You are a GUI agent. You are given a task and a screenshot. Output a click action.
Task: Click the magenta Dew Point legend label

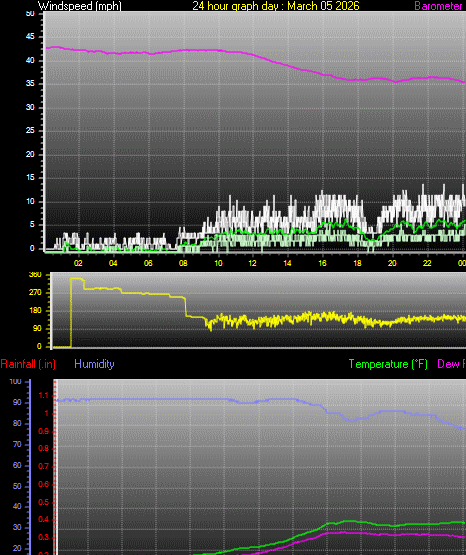pos(451,364)
